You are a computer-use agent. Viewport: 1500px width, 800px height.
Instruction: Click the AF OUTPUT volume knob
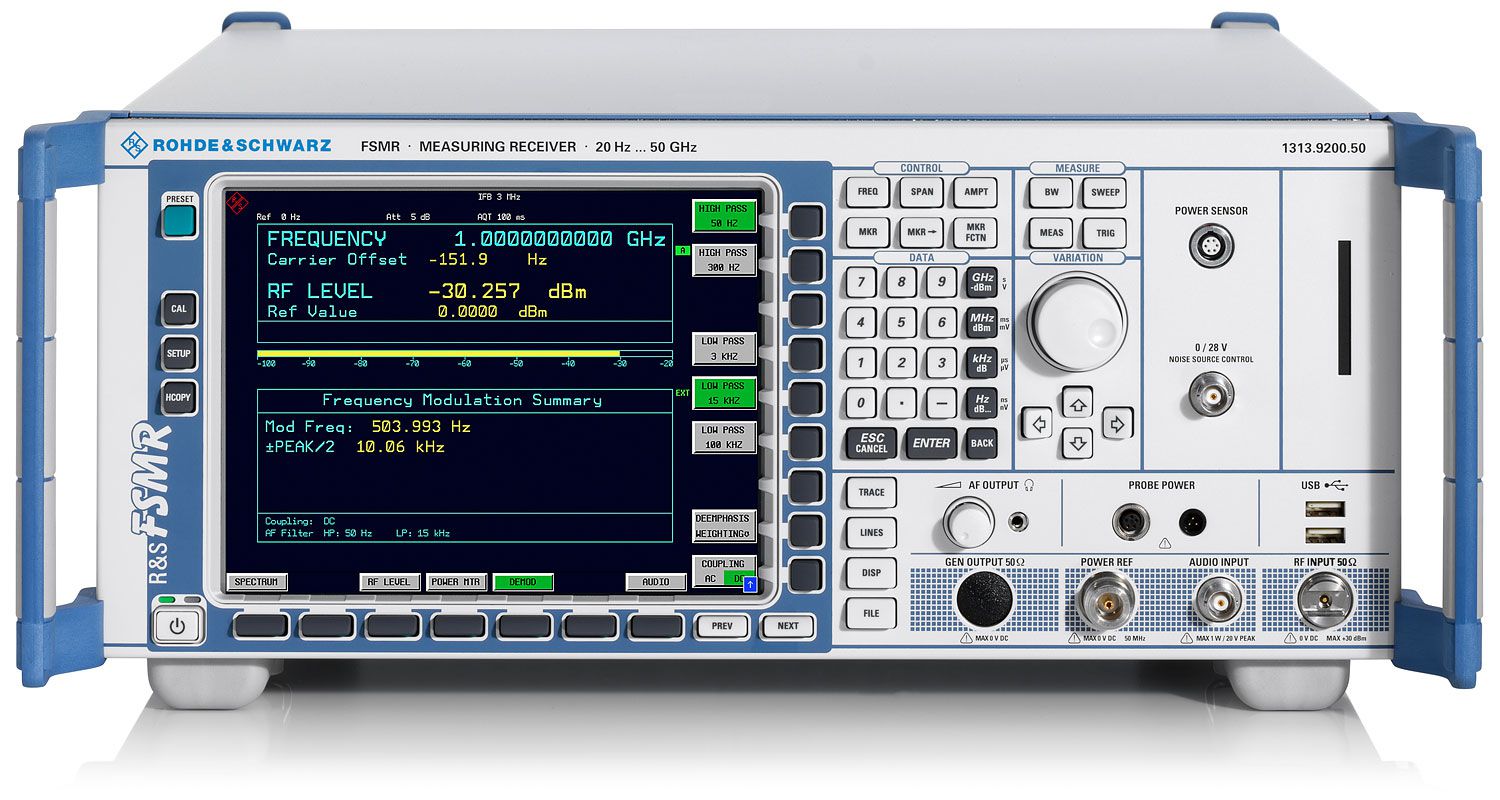point(968,522)
